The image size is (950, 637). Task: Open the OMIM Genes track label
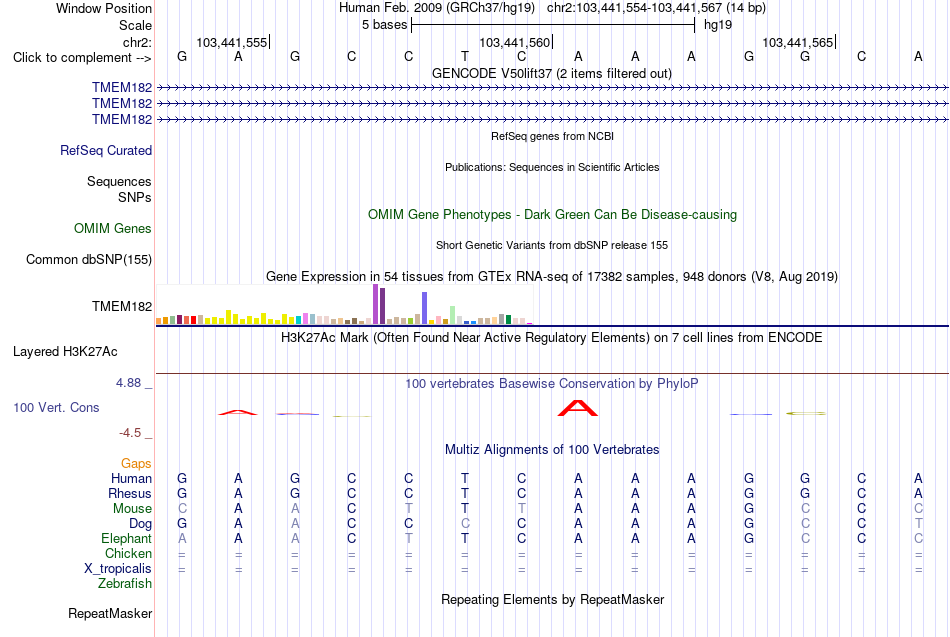tap(113, 228)
